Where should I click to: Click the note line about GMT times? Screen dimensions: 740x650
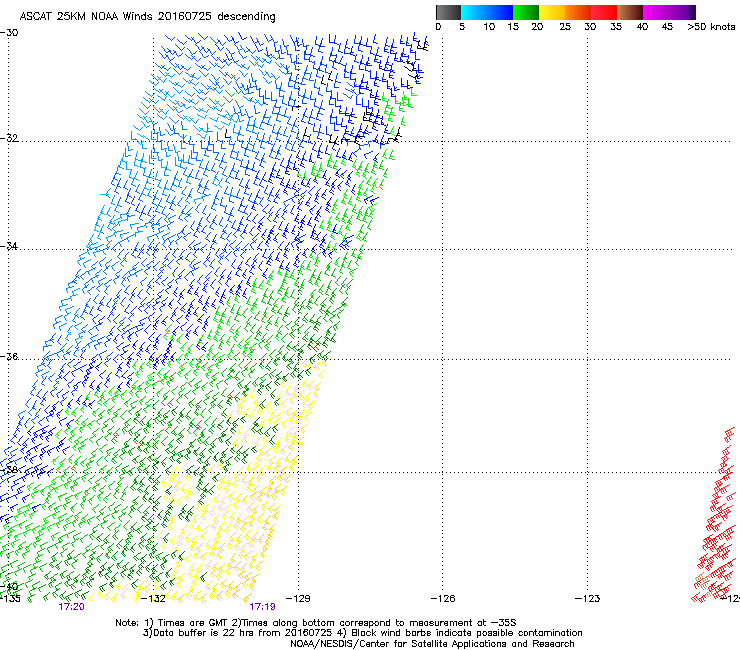click(316, 623)
